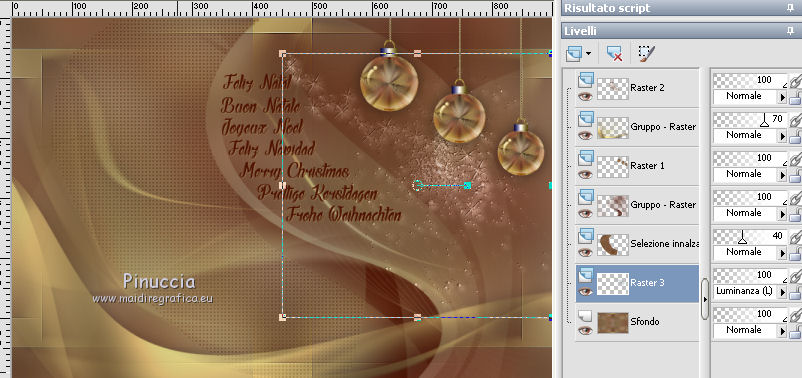Click the Delete Layer icon
The height and width of the screenshot is (378, 802).
click(613, 53)
